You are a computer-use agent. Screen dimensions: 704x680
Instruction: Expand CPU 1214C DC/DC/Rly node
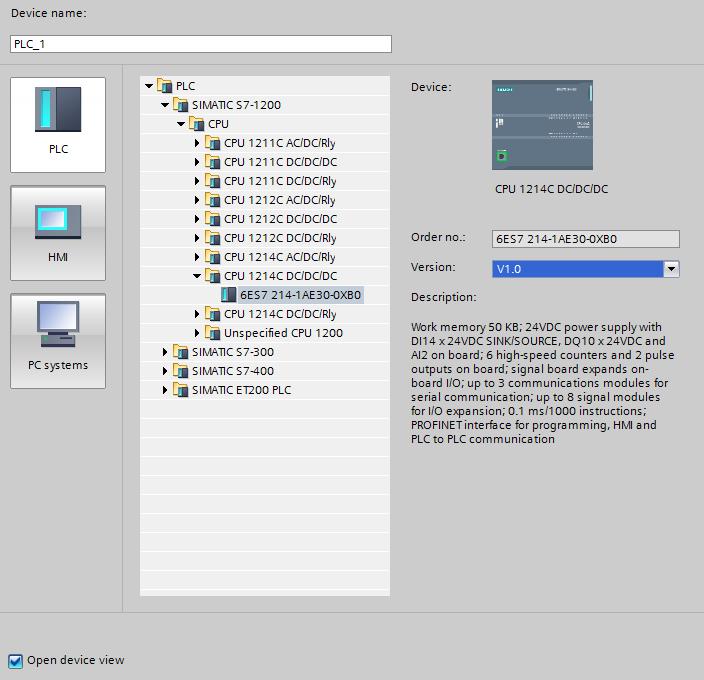pos(197,314)
